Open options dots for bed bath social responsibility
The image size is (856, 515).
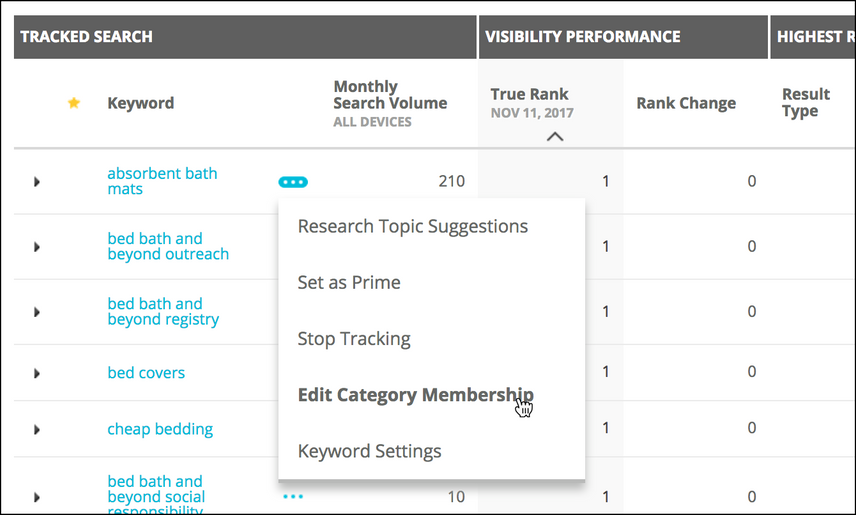(293, 496)
